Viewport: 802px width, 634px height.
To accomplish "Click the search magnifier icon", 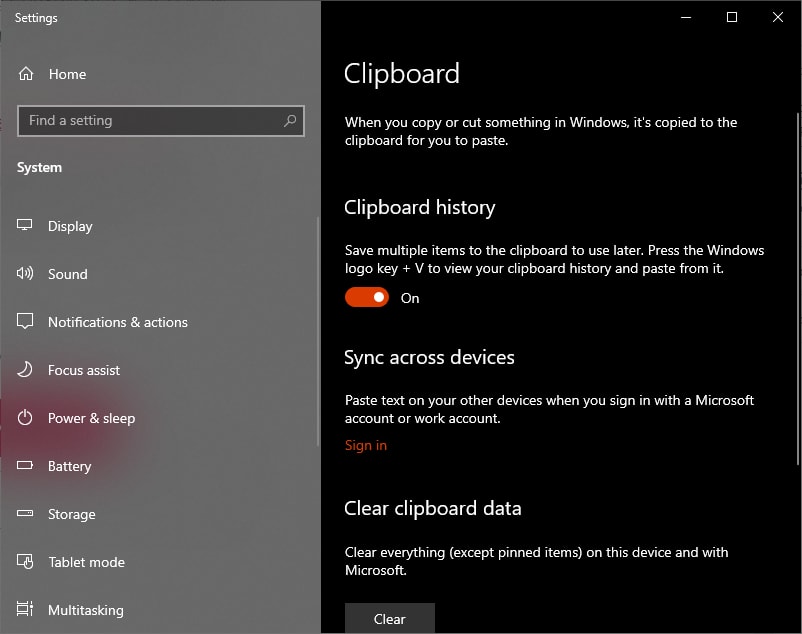I will [290, 121].
